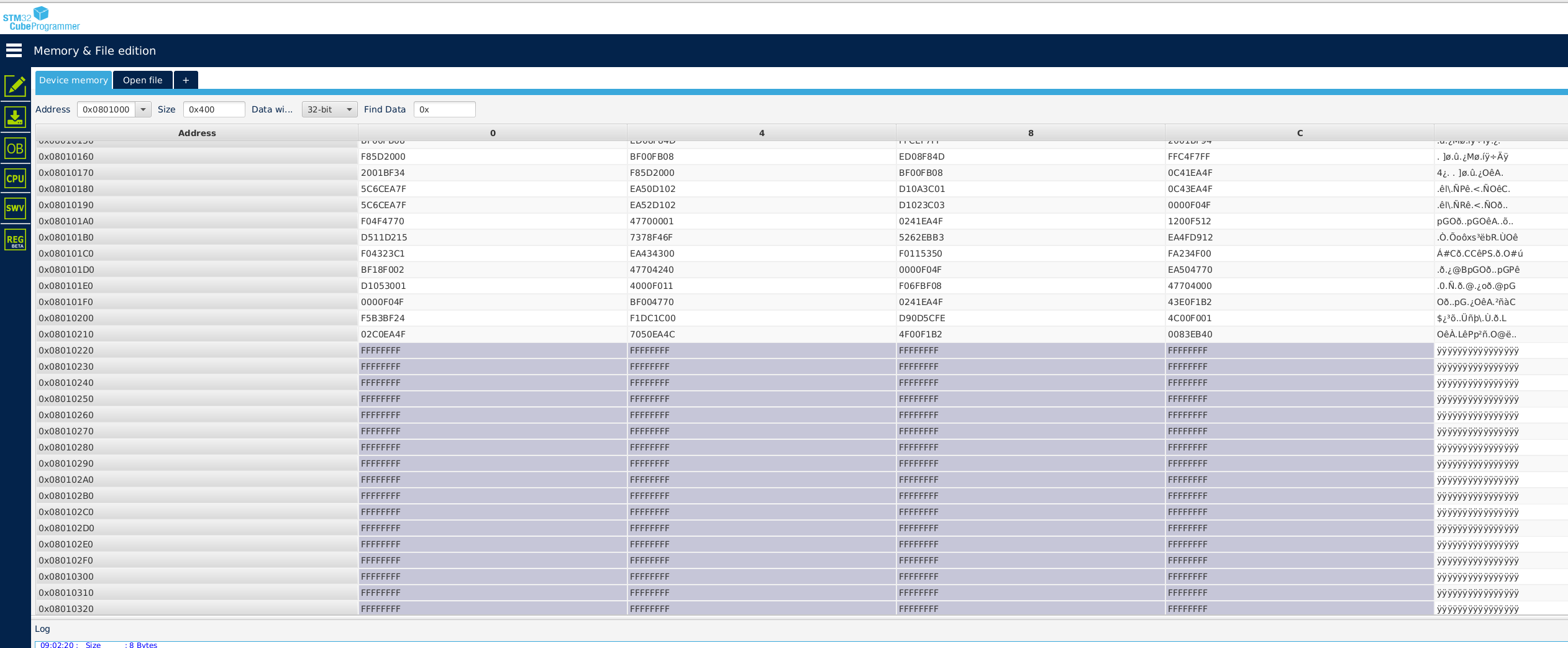Select cell 02C0EA4F in row 0x08010210

pyautogui.click(x=493, y=334)
